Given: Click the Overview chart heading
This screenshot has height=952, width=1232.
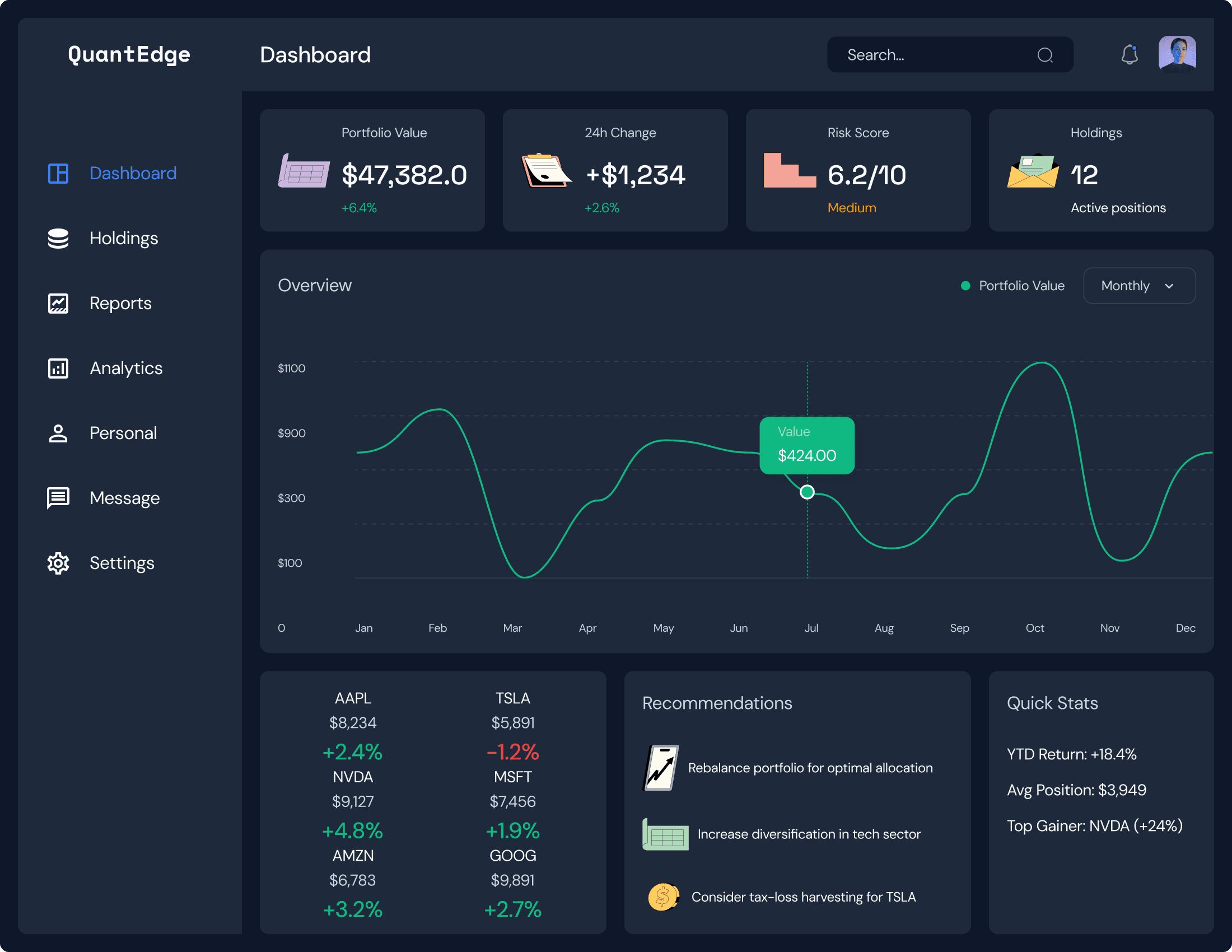Looking at the screenshot, I should 315,286.
